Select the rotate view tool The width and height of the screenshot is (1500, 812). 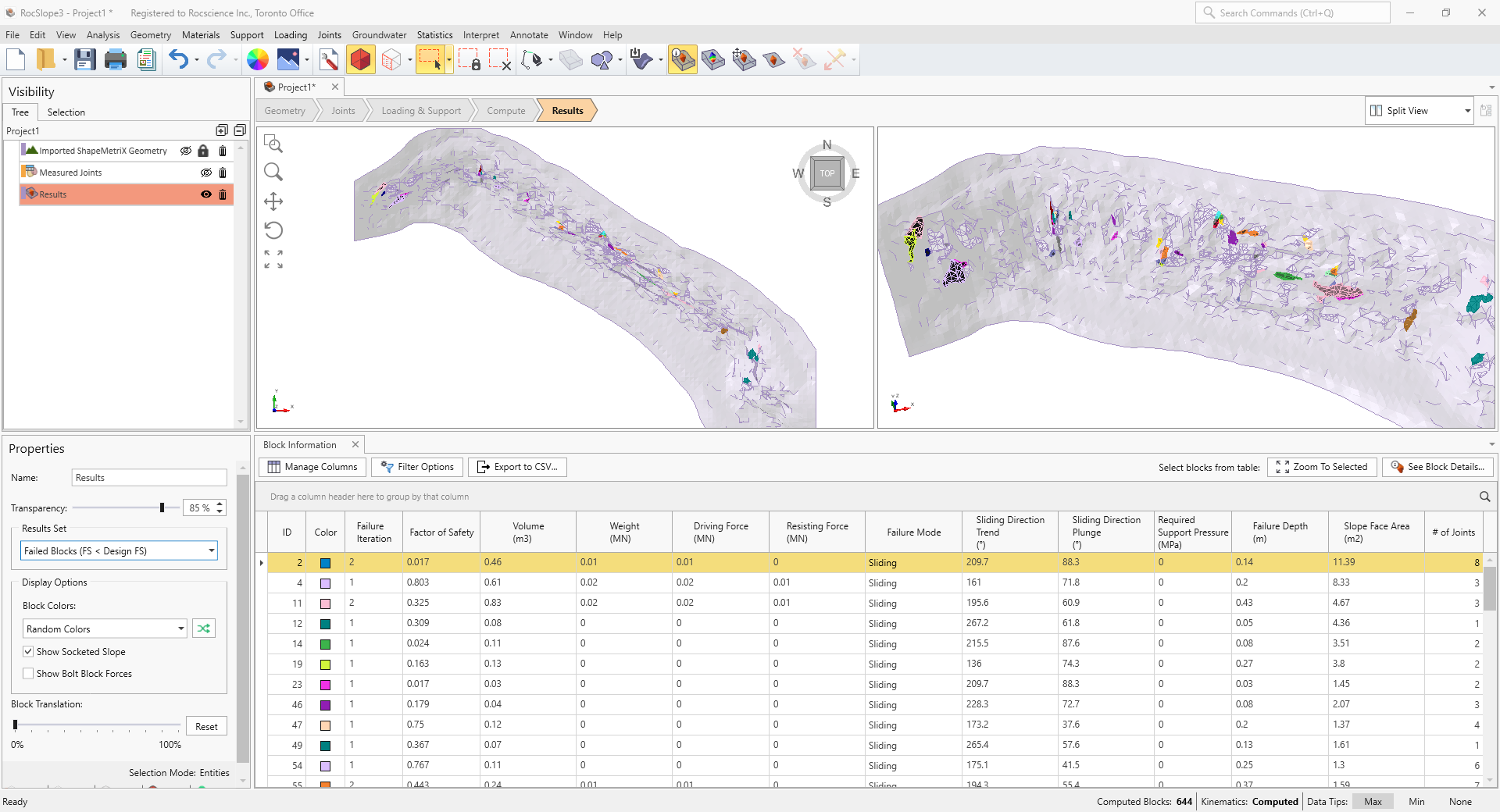point(273,230)
